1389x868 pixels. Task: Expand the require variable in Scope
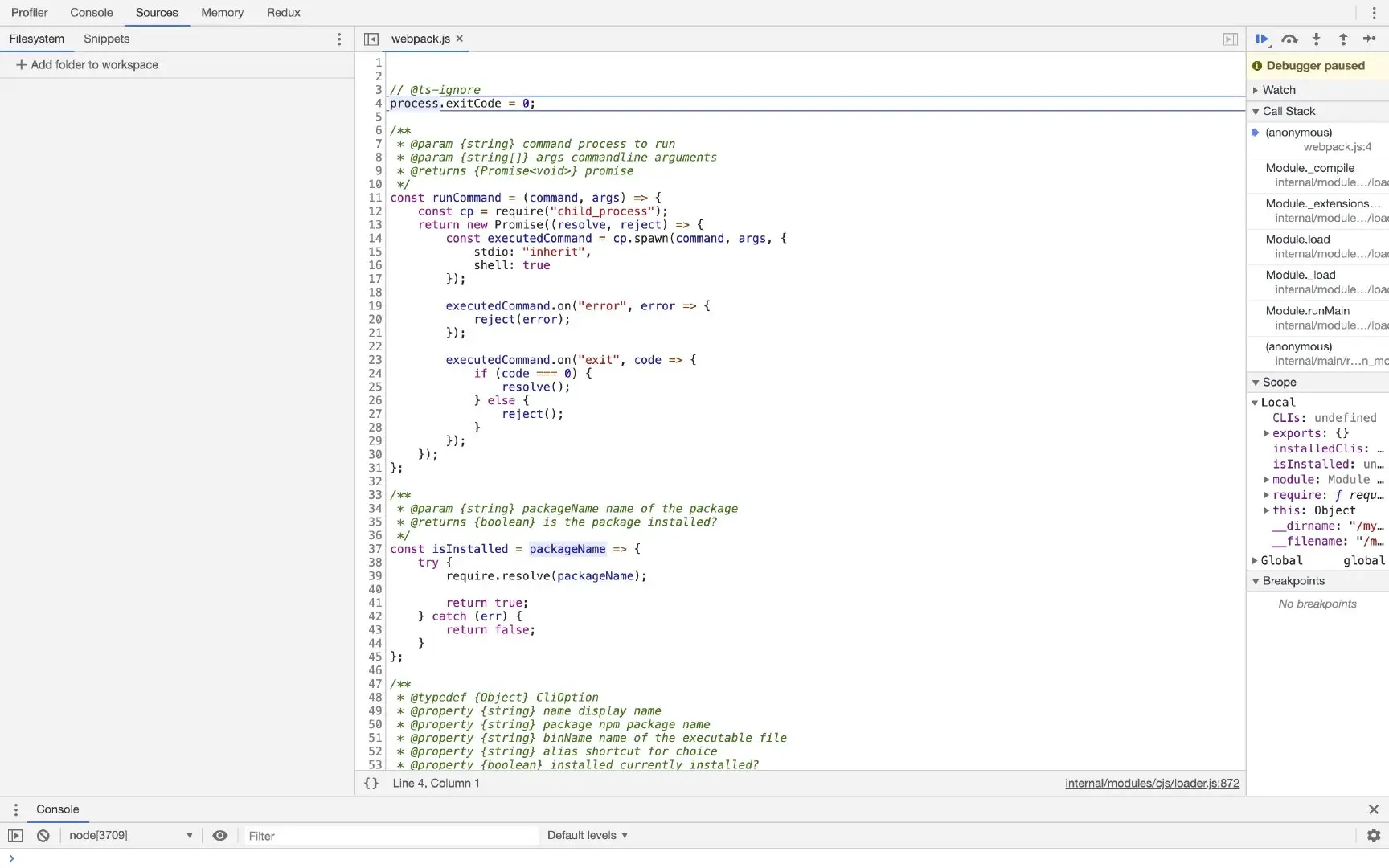click(1266, 495)
